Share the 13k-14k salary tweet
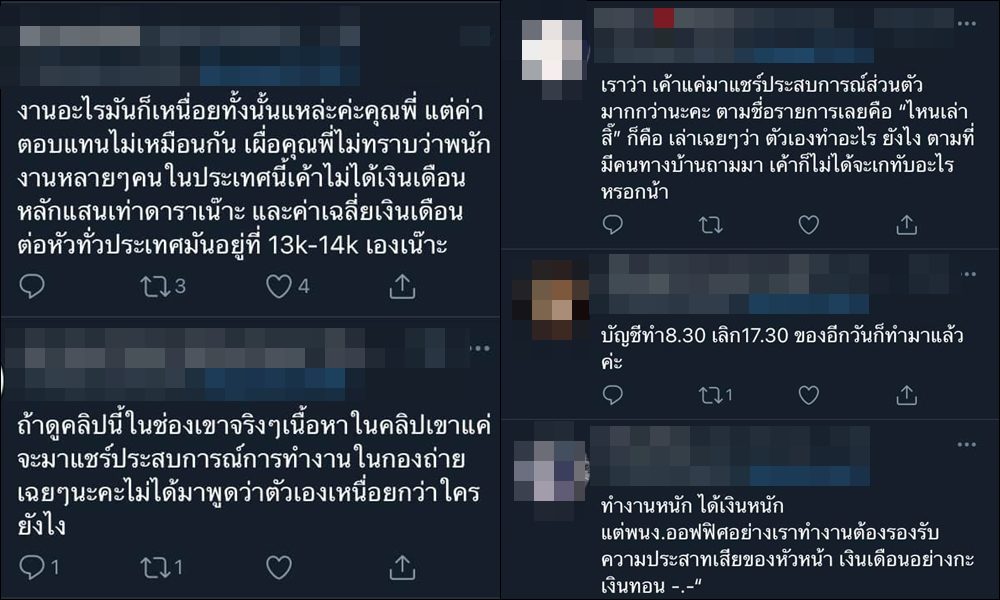Image resolution: width=1000 pixels, height=600 pixels. tap(402, 286)
